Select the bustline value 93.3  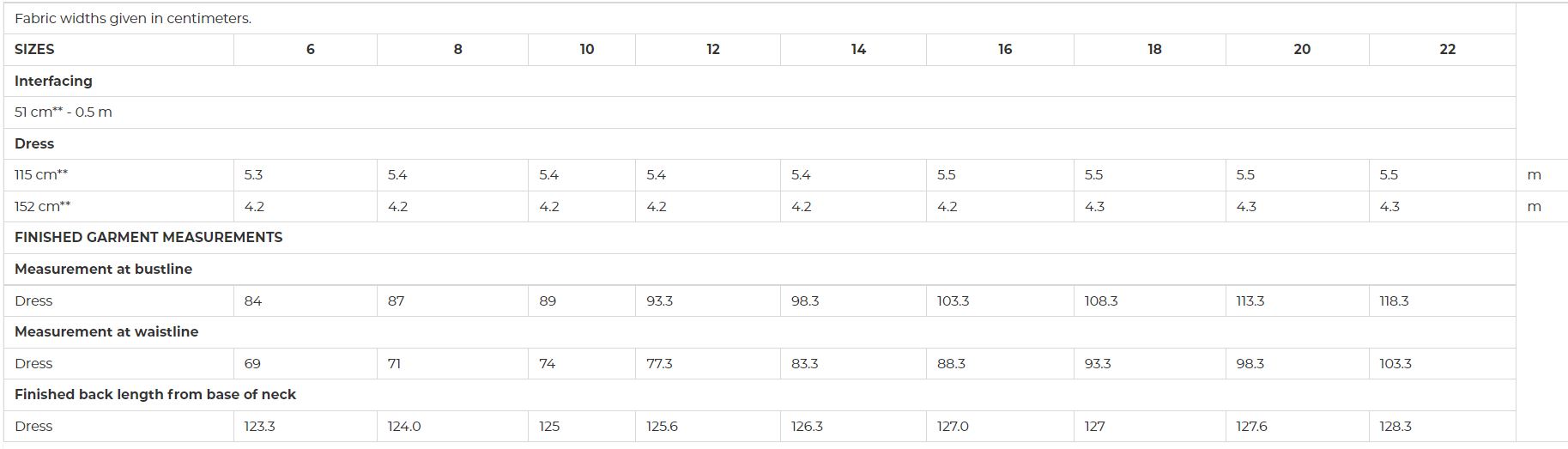[659, 301]
